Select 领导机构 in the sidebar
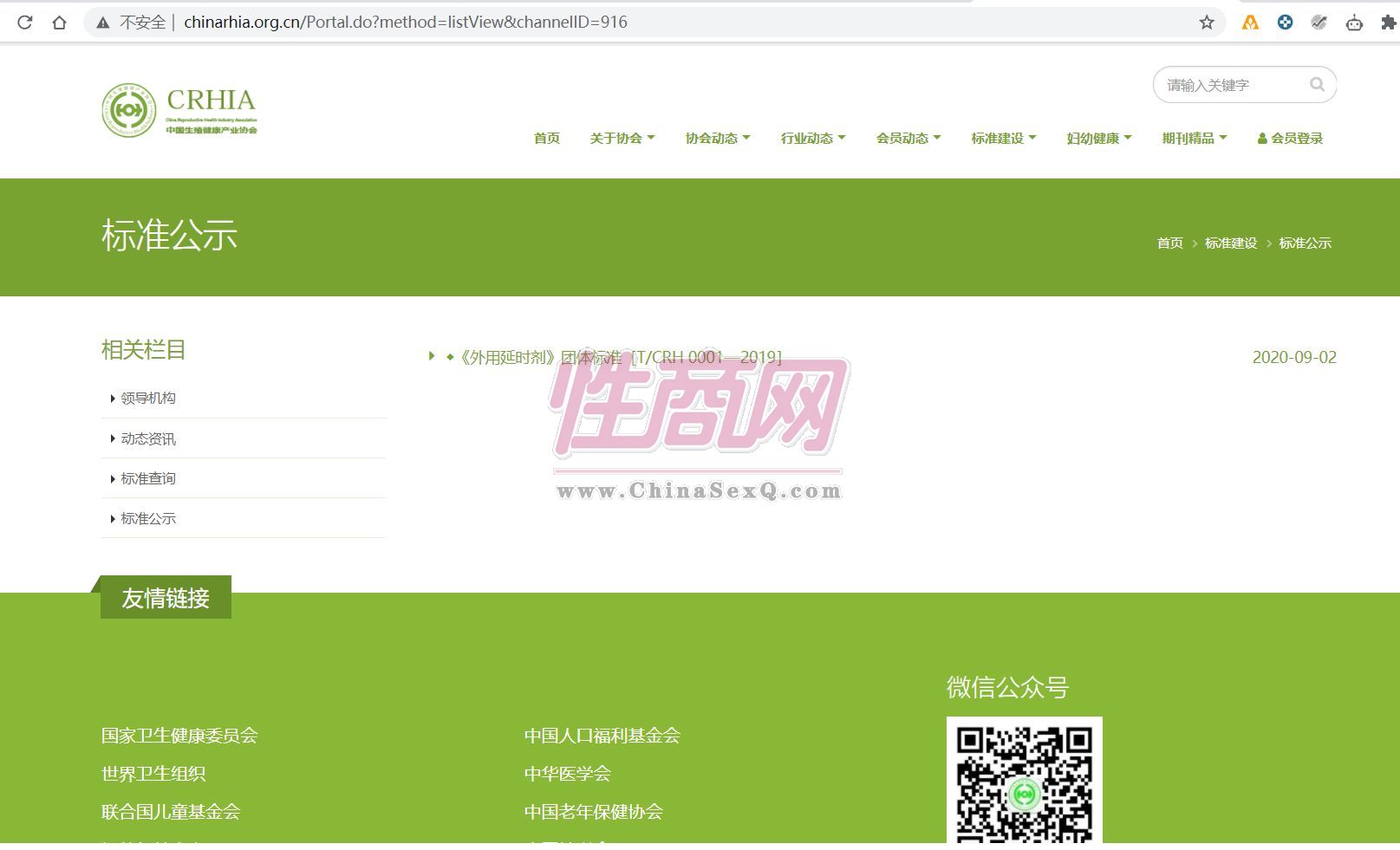Viewport: 1400px width, 850px height. [x=148, y=399]
